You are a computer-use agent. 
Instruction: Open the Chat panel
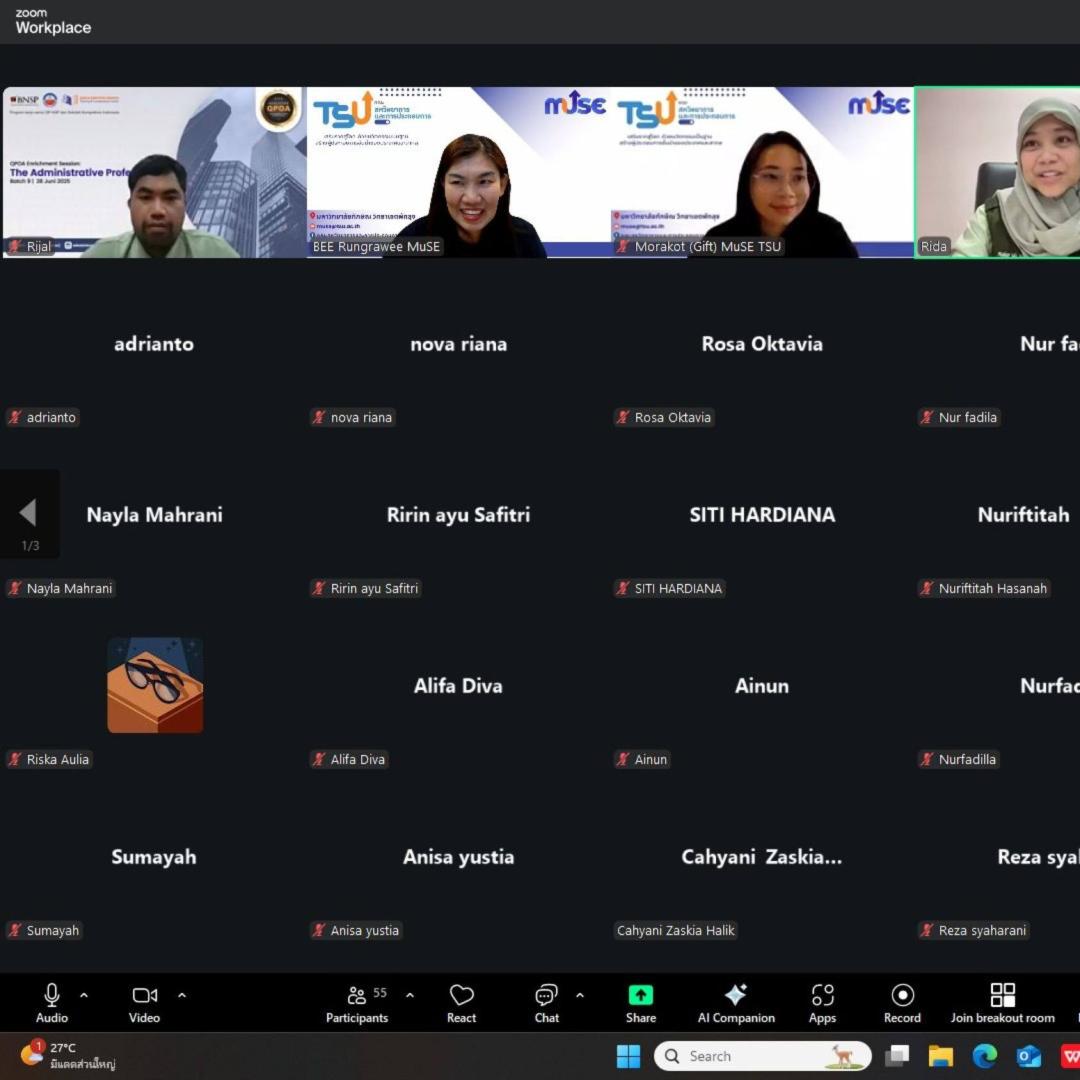546,1003
